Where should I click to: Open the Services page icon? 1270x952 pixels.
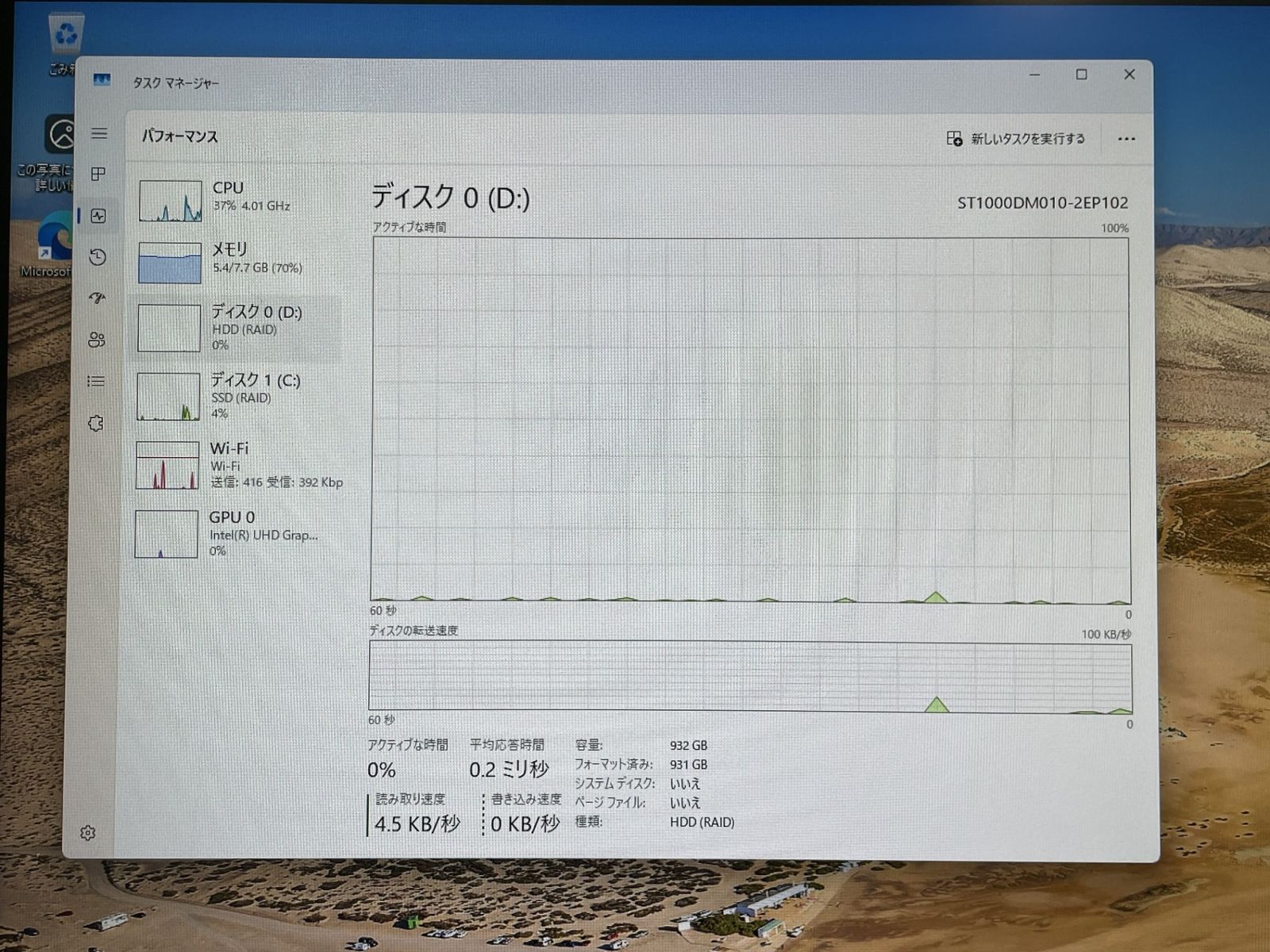tap(96, 424)
